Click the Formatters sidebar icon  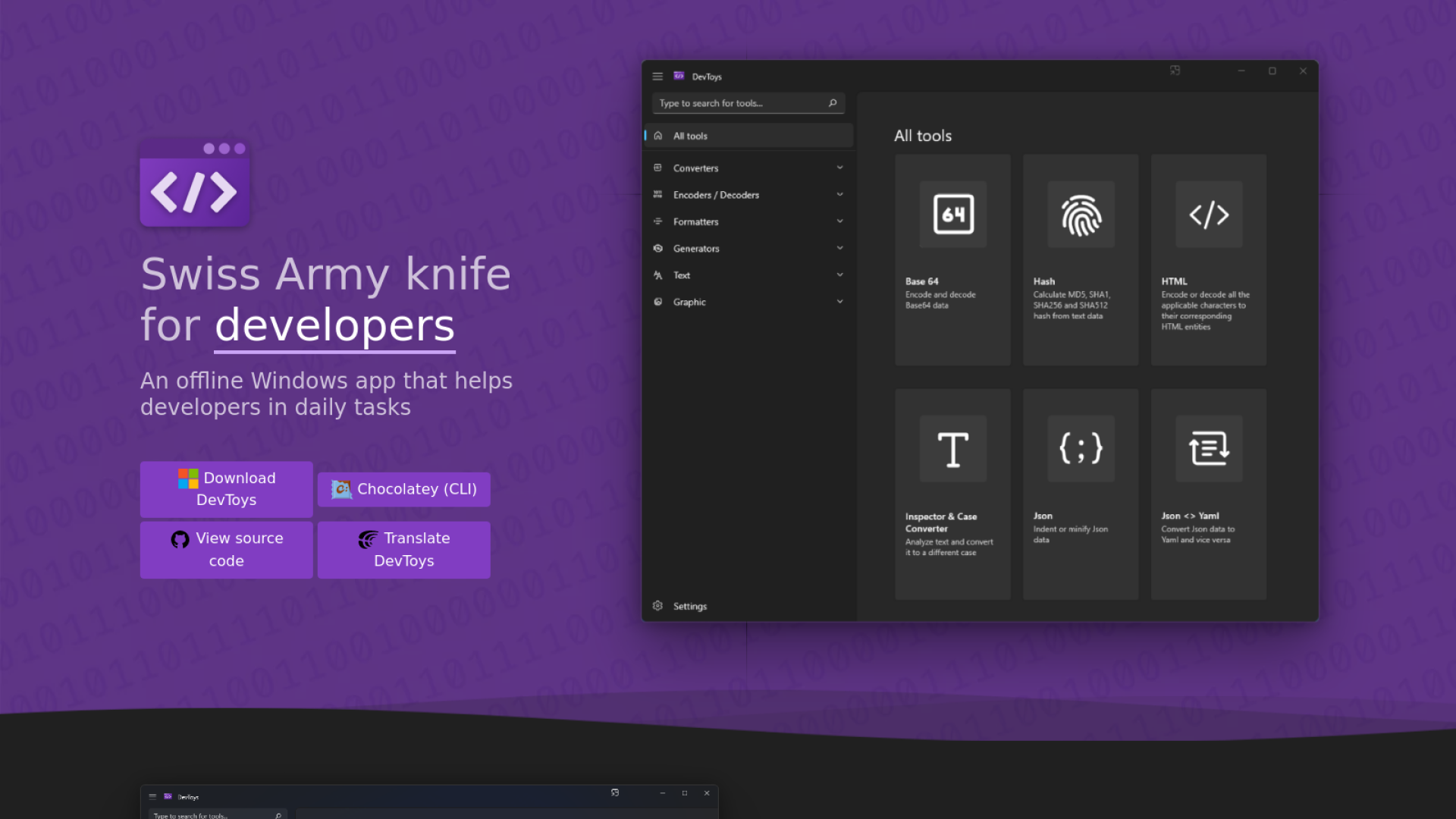(658, 221)
